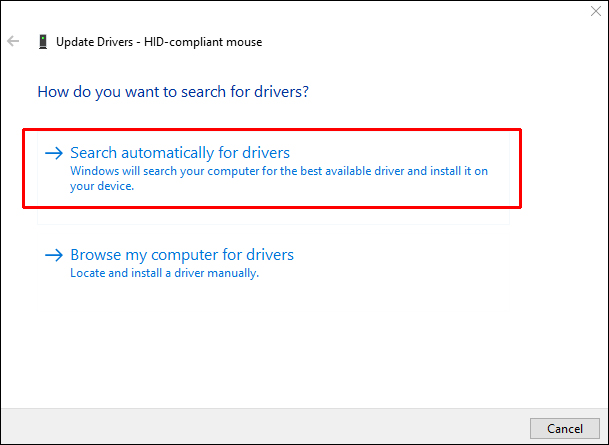The width and height of the screenshot is (609, 445).
Task: Choose Browse my computer for drivers
Action: 182,255
